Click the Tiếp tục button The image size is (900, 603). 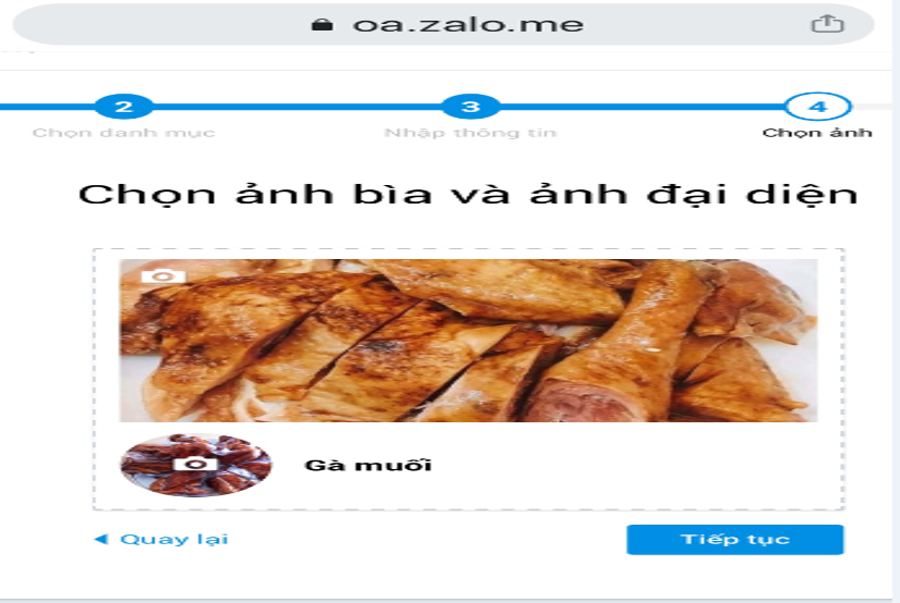[x=735, y=539]
